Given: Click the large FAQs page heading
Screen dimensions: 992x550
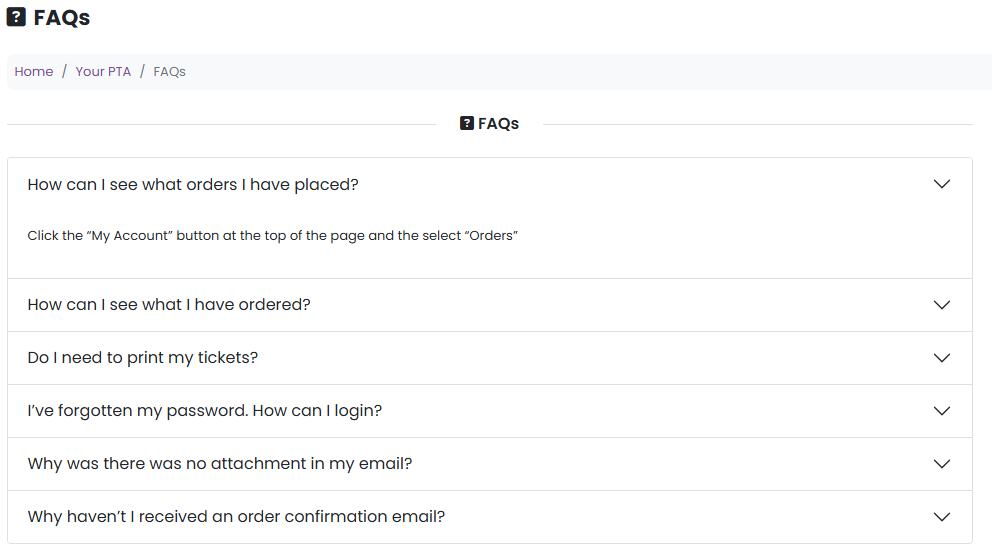Looking at the screenshot, I should click(62, 17).
